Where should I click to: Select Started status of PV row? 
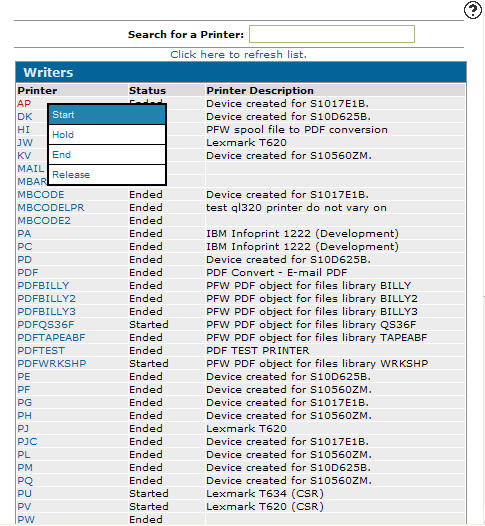click(x=149, y=507)
